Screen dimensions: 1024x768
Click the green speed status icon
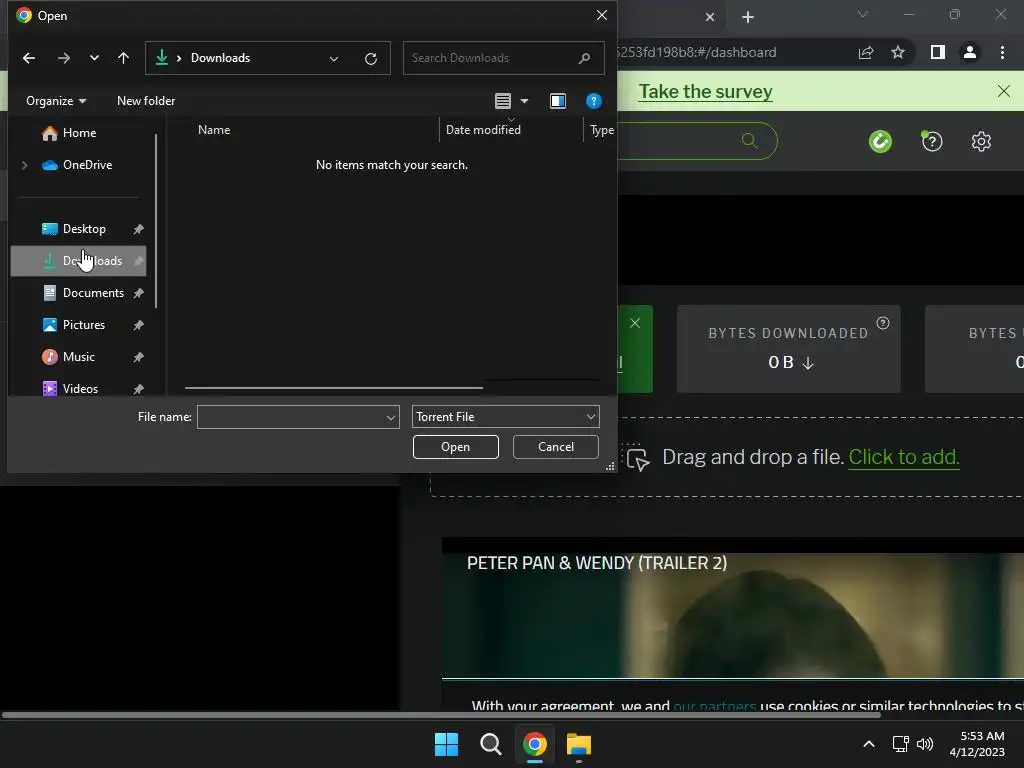(880, 141)
